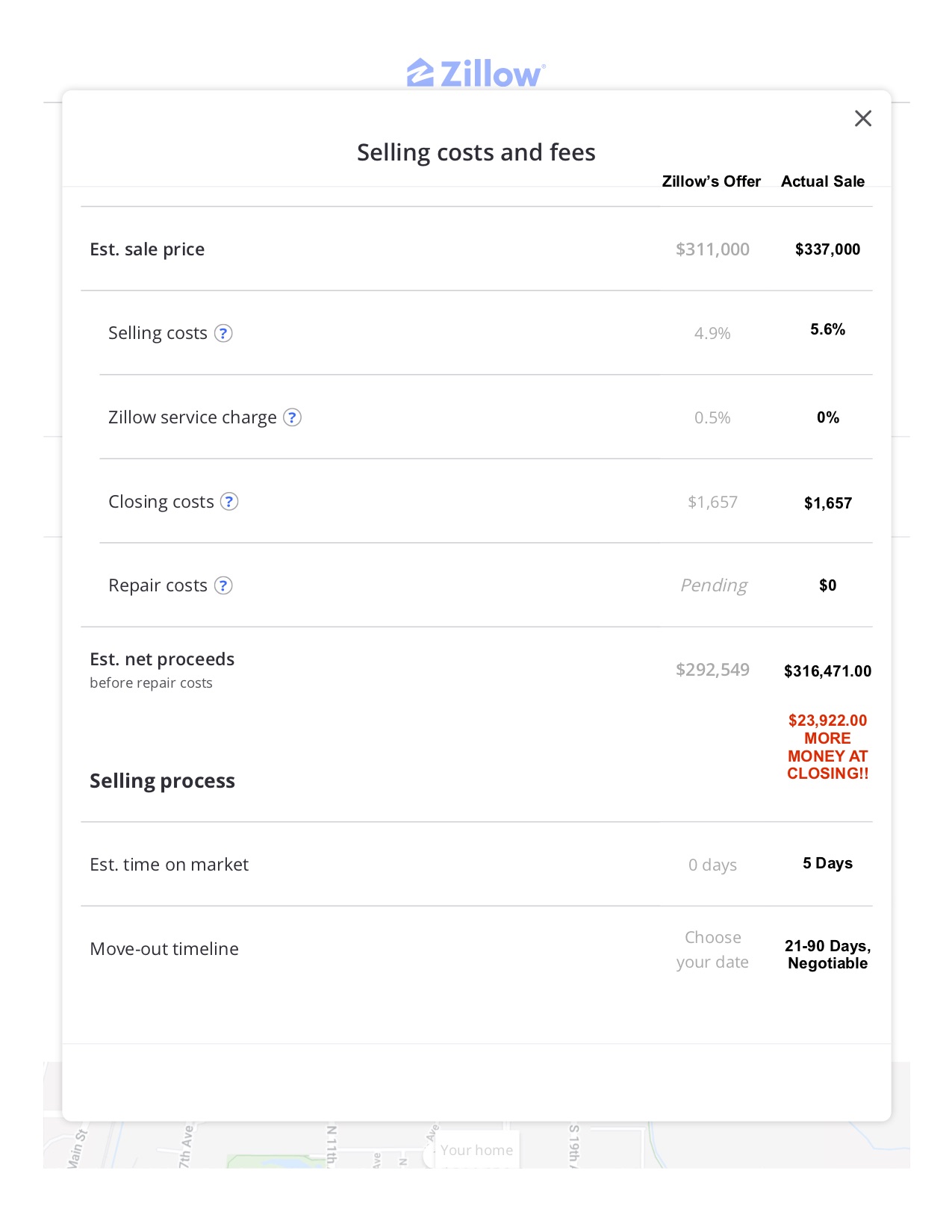Click help icon beside Zillow service charge

[x=293, y=417]
